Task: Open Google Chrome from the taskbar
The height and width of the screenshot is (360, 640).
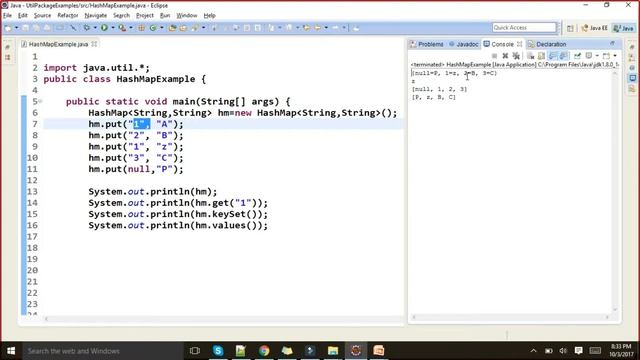Action: pos(264,351)
